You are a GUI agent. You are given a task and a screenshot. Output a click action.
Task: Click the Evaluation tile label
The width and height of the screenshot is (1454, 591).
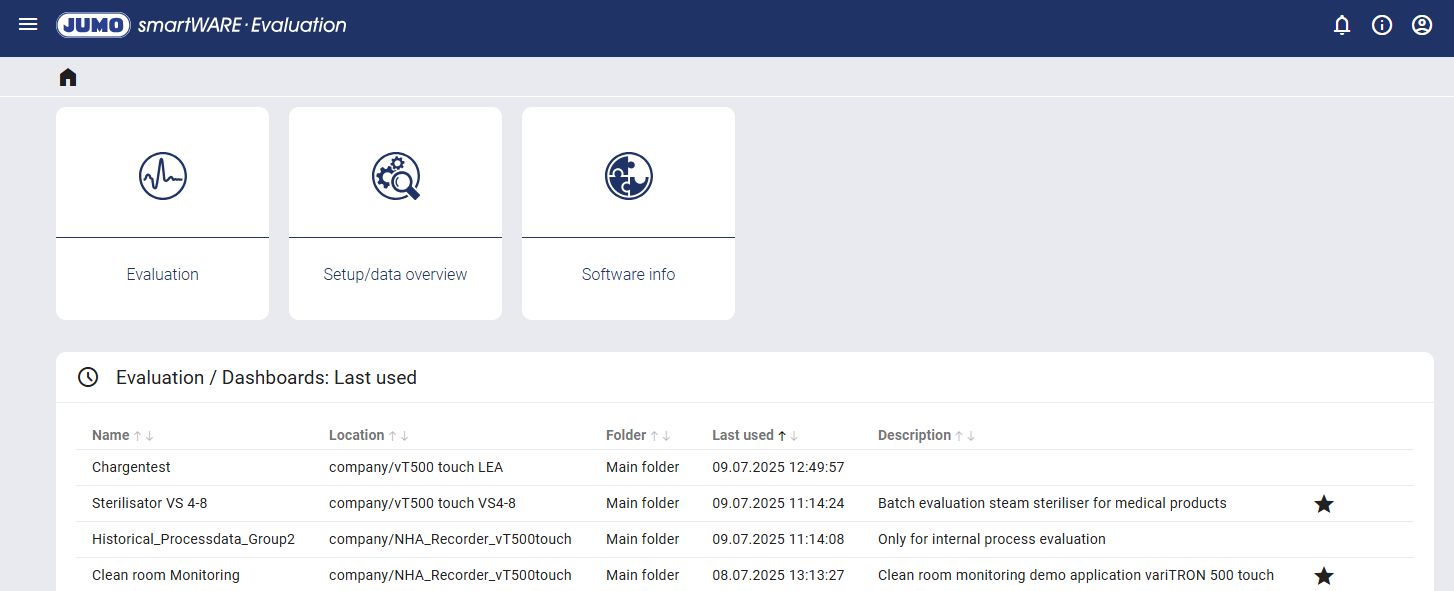pos(162,274)
